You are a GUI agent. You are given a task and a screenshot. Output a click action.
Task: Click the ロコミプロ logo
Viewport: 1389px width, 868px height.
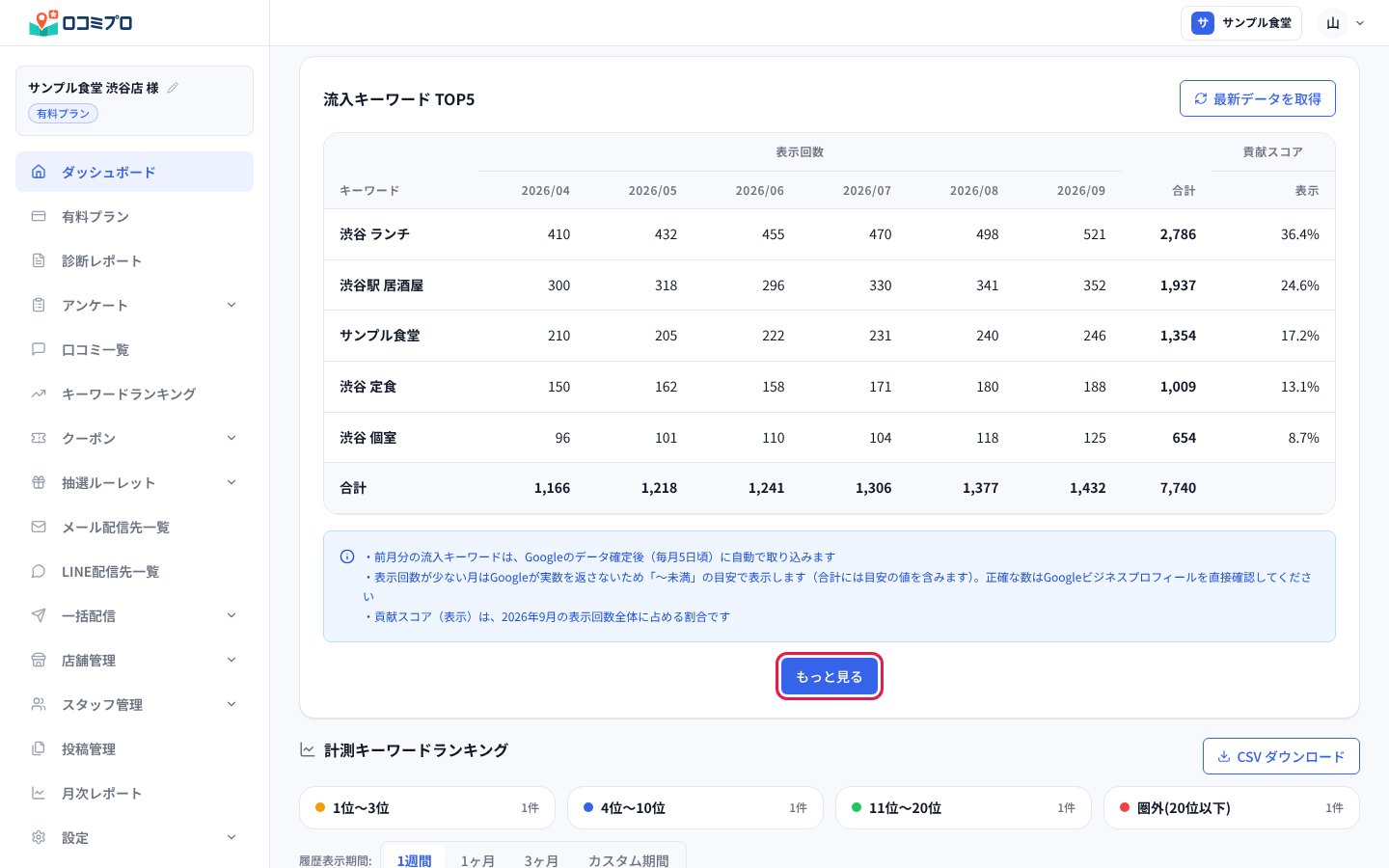[x=81, y=22]
